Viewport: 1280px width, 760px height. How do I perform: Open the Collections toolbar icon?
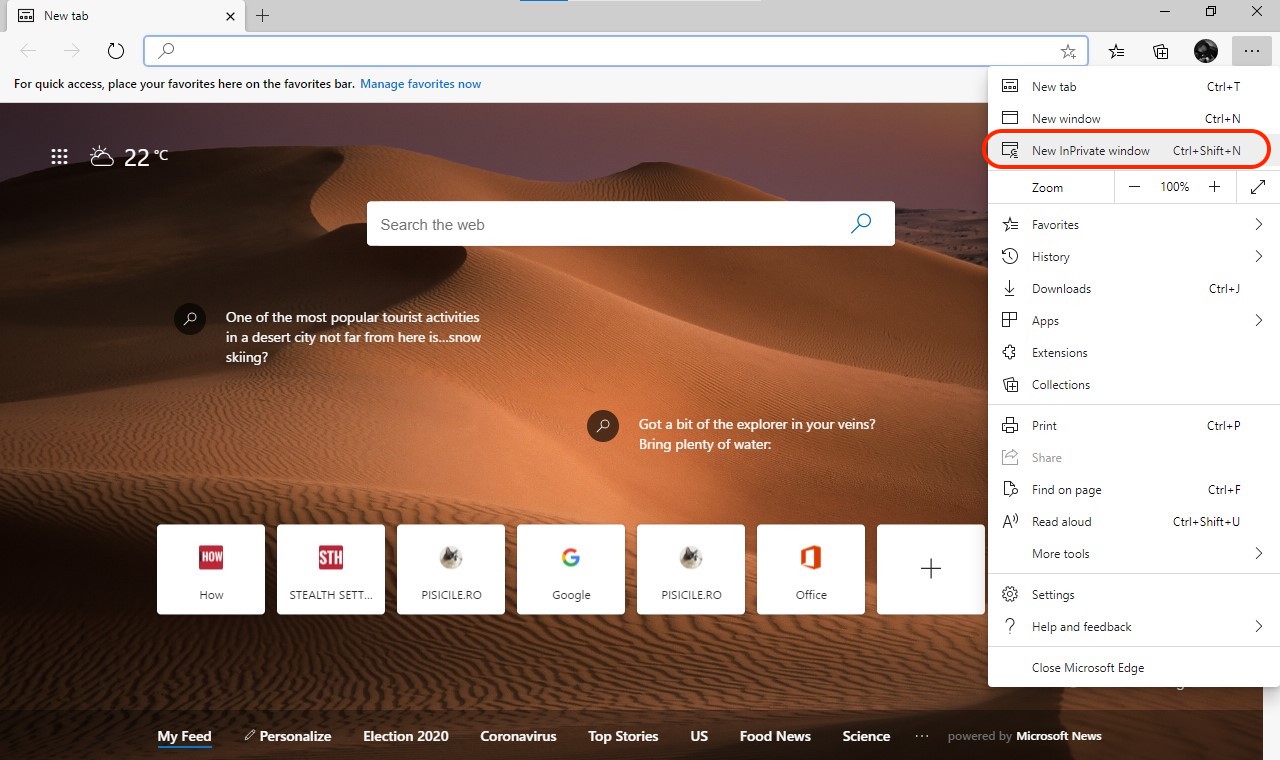[x=1160, y=51]
